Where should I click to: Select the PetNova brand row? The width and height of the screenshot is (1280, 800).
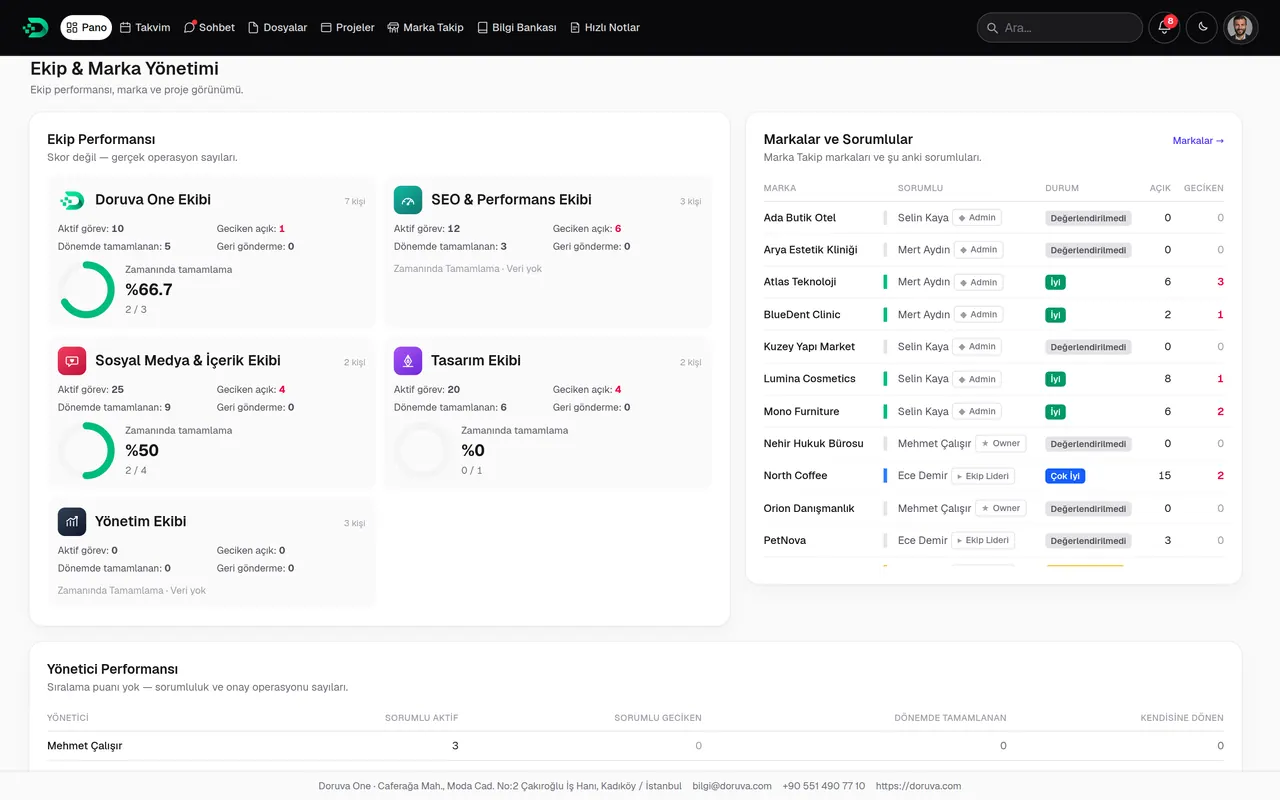pyautogui.click(x=993, y=541)
